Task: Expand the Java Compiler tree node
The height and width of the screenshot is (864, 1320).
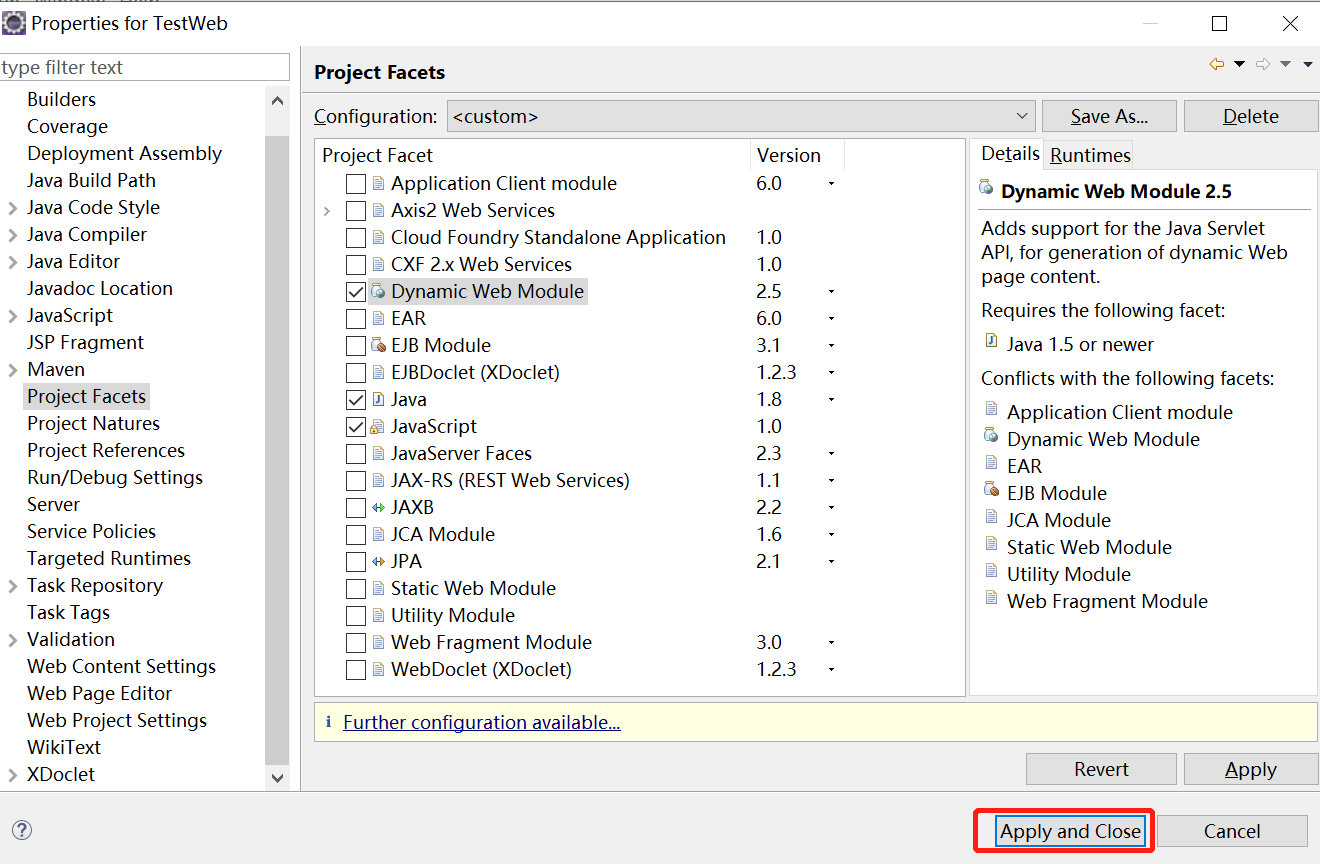Action: 12,235
